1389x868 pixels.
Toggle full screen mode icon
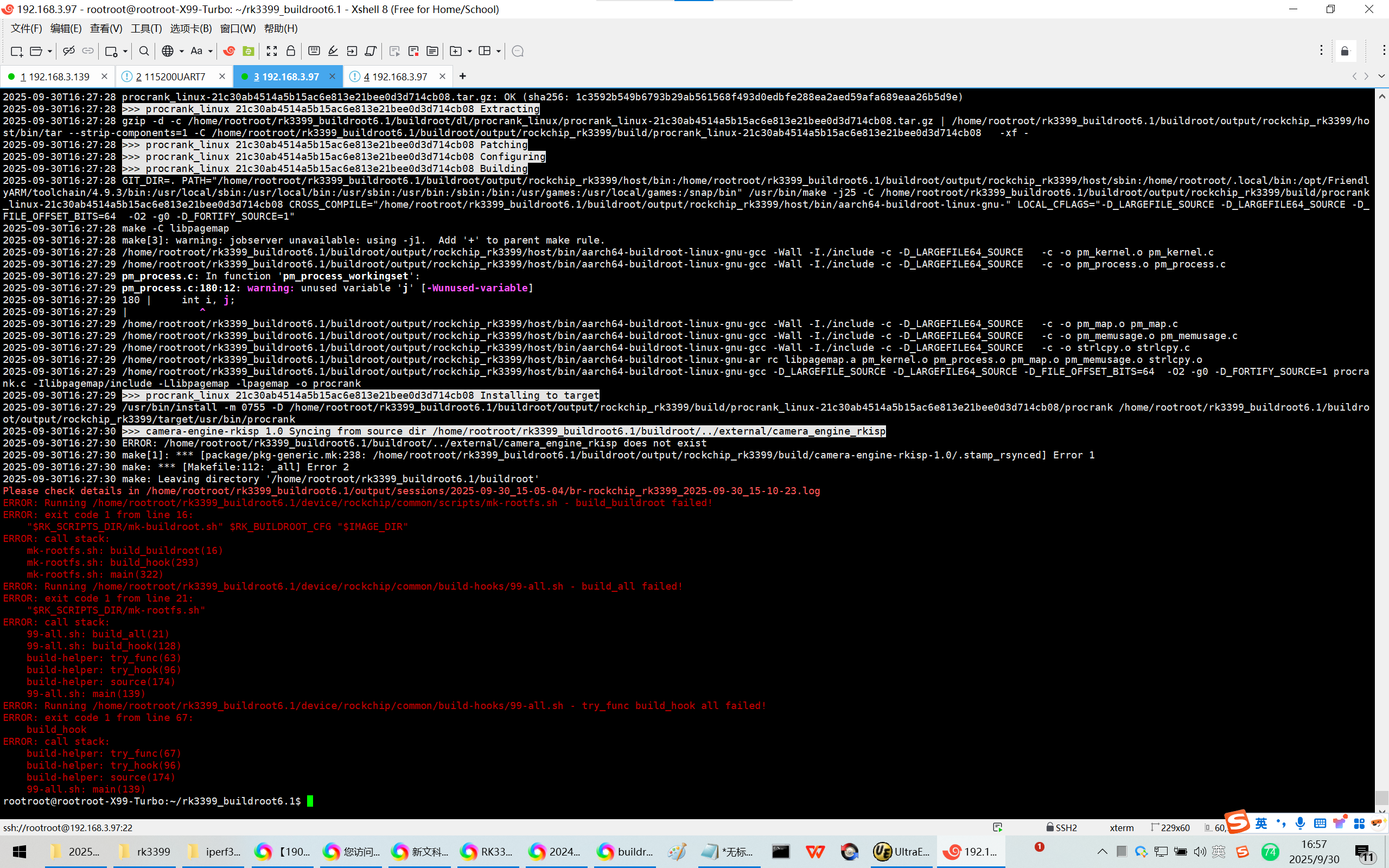[271, 51]
